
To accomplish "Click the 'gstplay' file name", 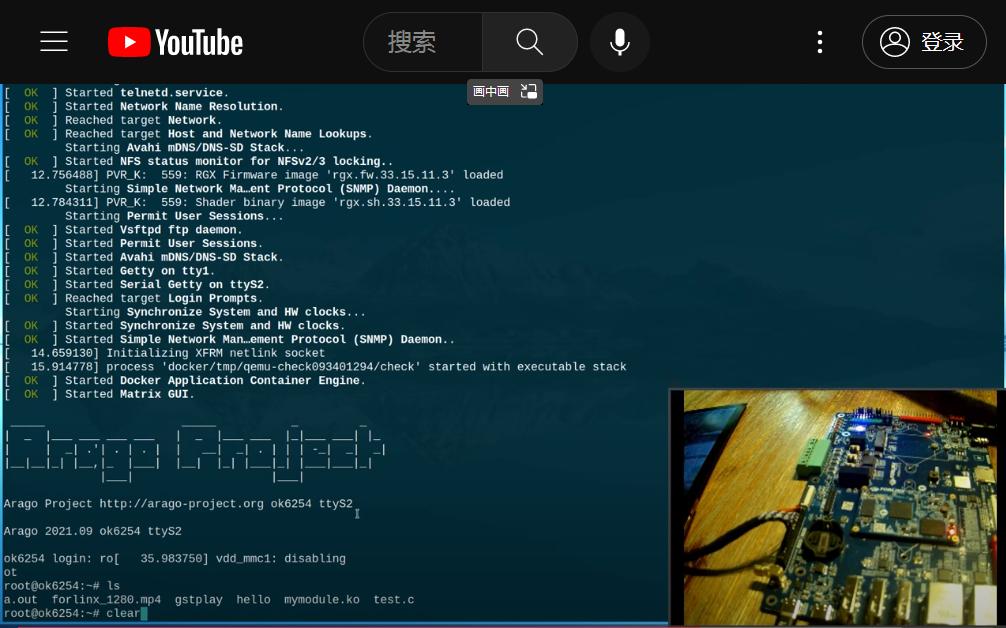I will pos(198,600).
